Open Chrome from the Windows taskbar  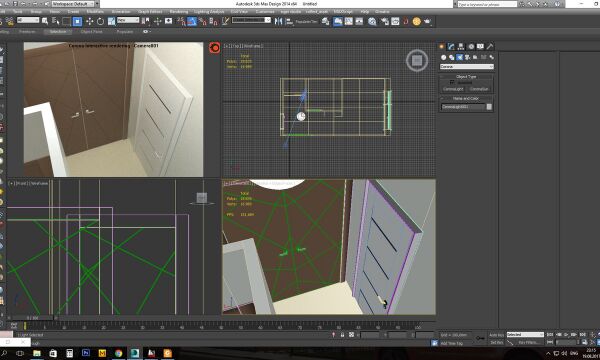tap(118, 353)
